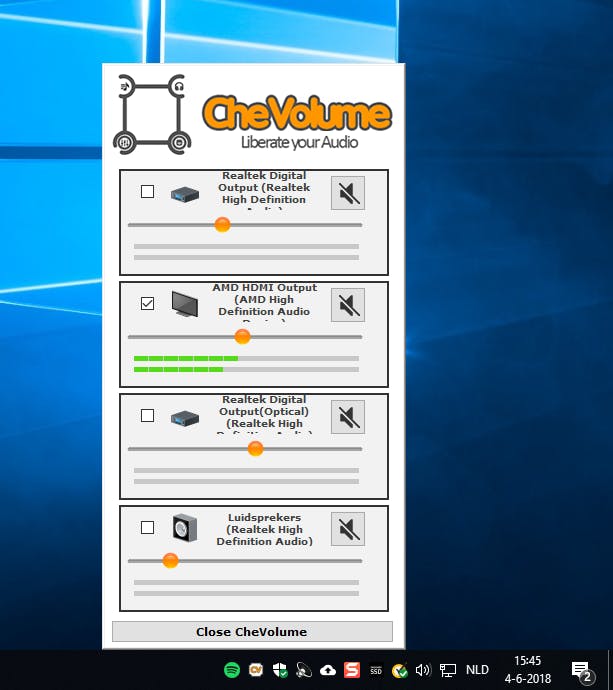Switch the NLD input language indicator

point(477,670)
